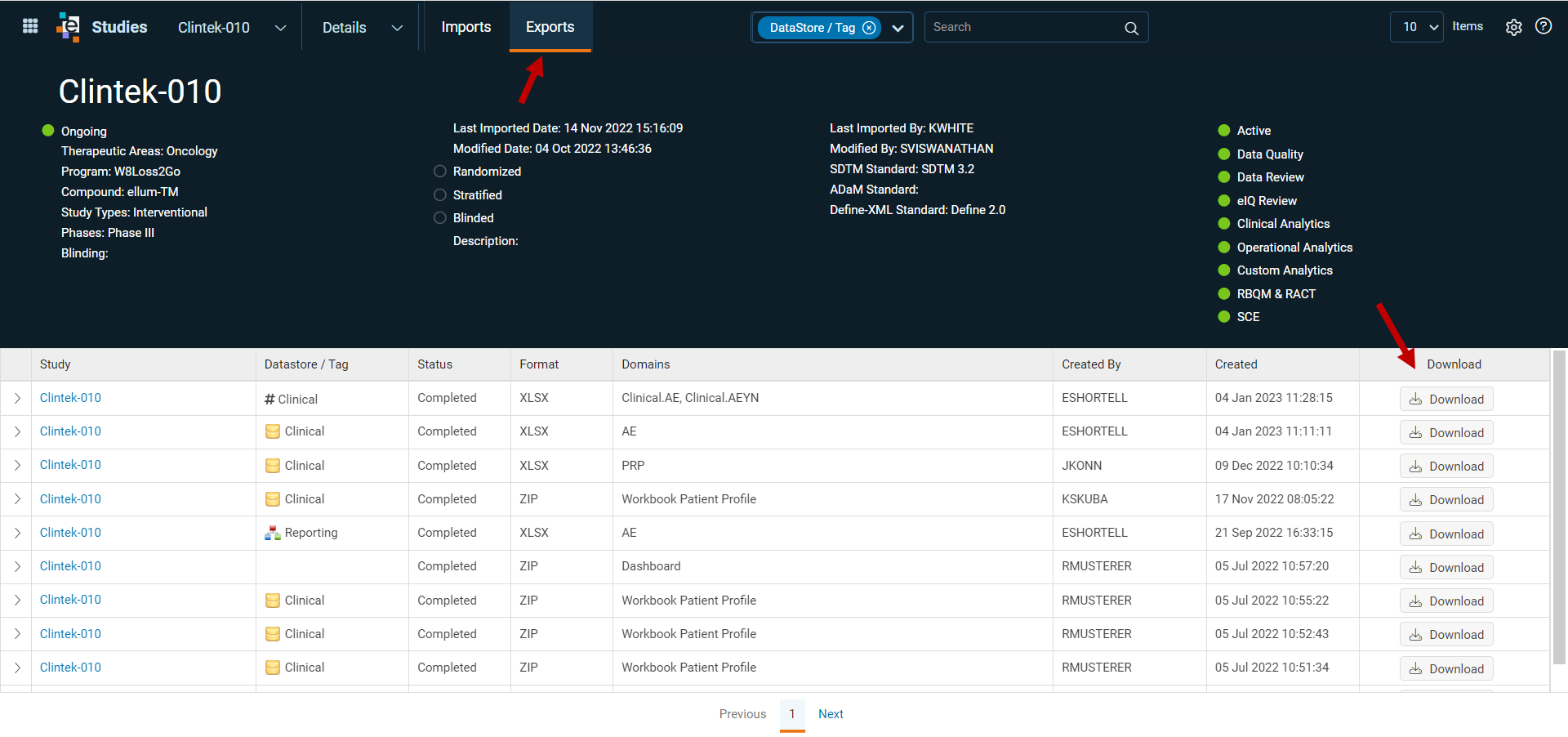Click the Clinical datastore icon in the 10:55:22 row

(x=273, y=601)
